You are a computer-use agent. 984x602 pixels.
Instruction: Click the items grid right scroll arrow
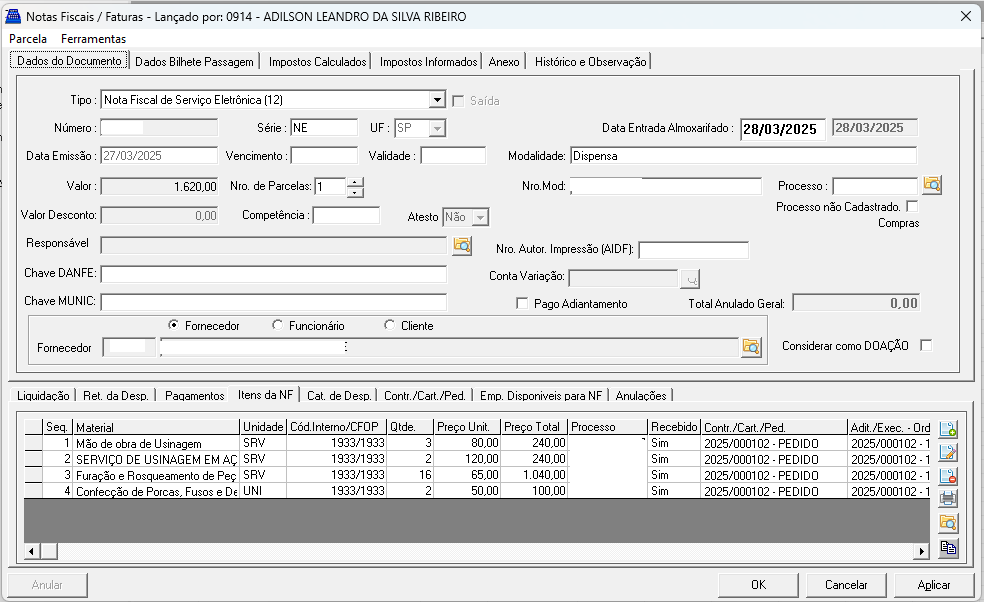click(921, 551)
